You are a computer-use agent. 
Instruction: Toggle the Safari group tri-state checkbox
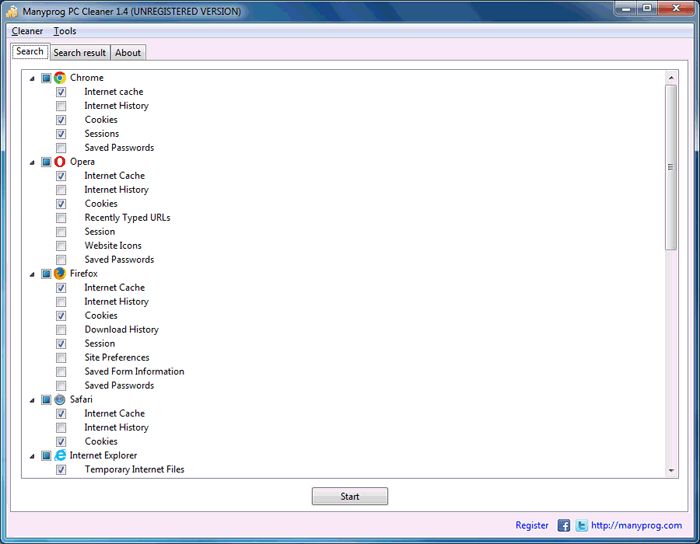[x=46, y=400]
